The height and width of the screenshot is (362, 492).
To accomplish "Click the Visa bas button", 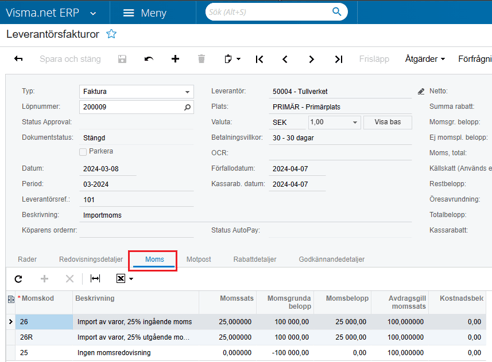I will [388, 122].
